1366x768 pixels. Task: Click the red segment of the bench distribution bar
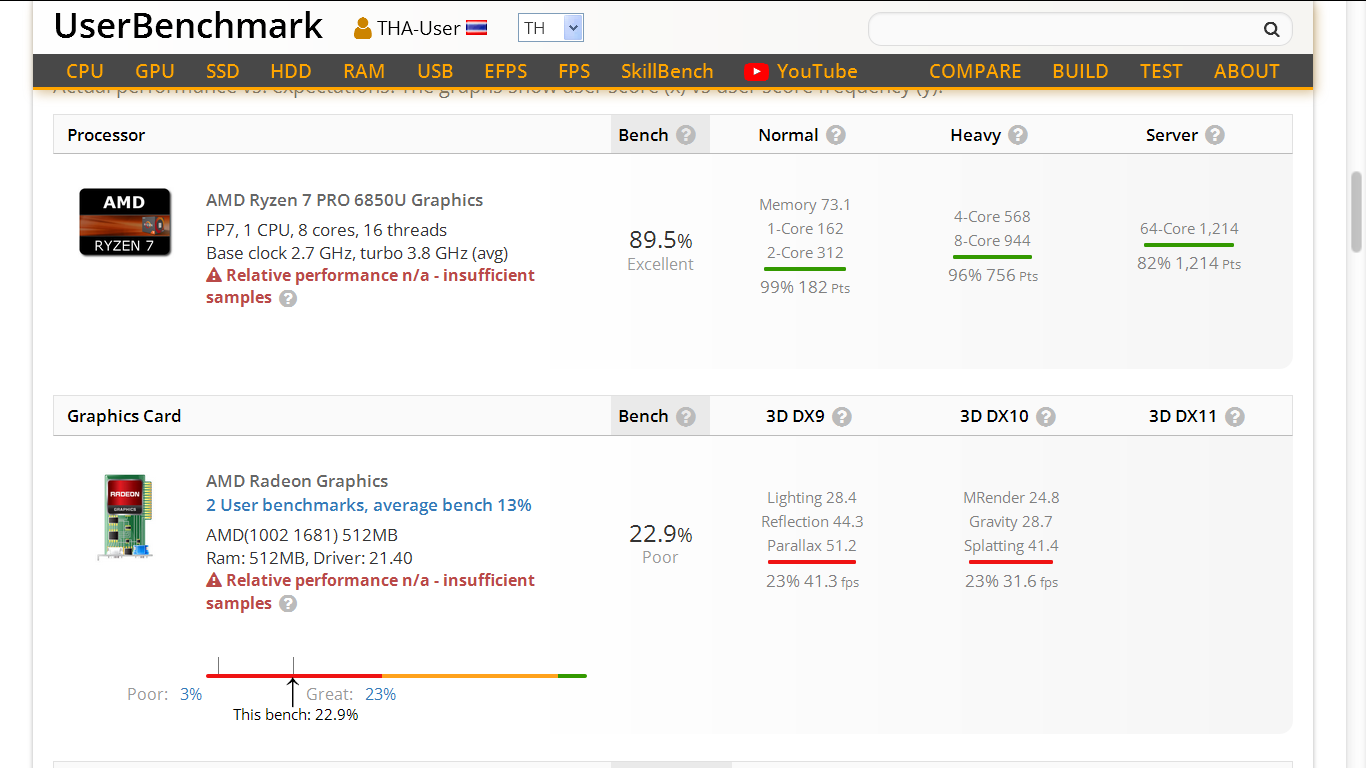(294, 676)
